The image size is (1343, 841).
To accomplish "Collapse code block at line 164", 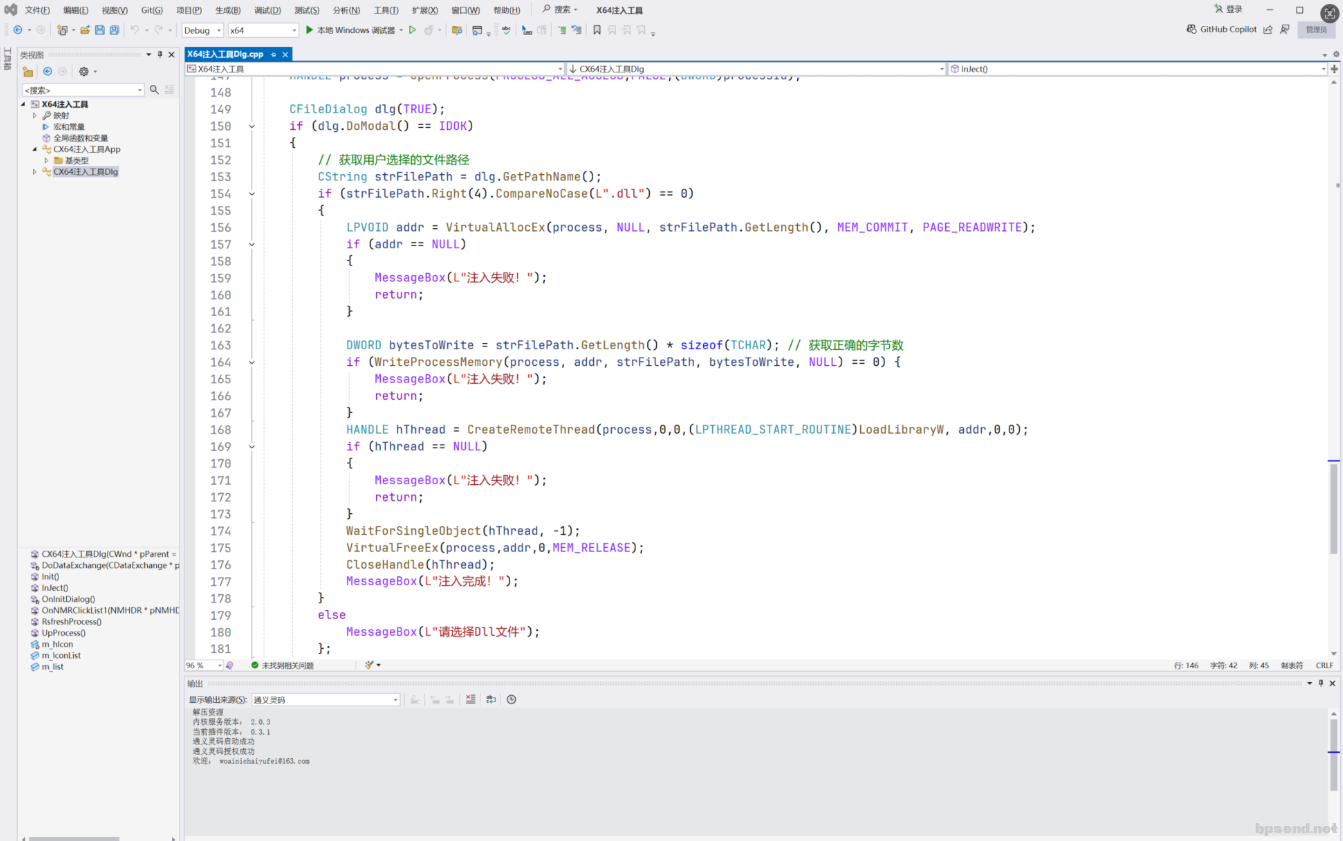I will pyautogui.click(x=252, y=362).
